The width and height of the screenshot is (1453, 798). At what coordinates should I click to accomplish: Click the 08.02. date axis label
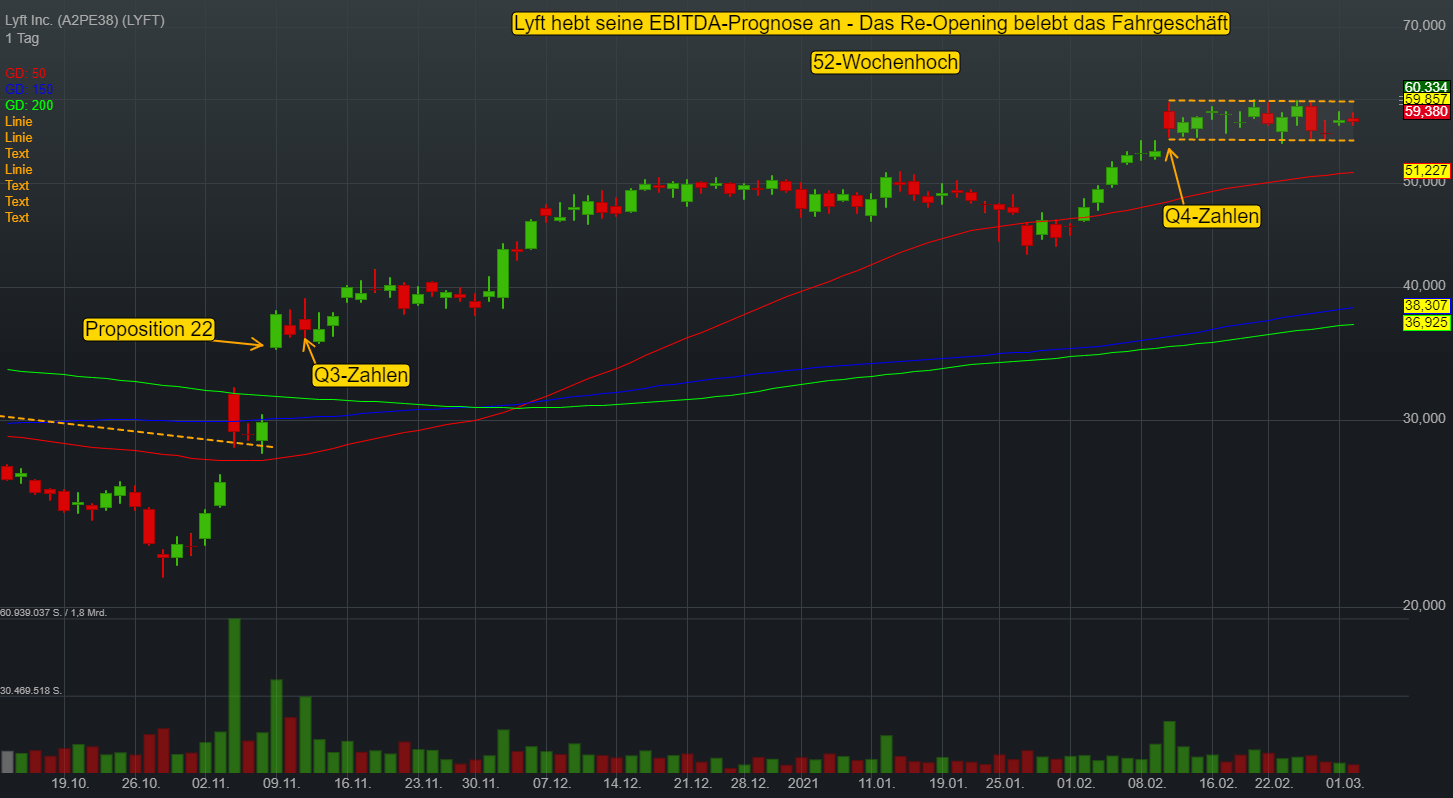tap(1146, 783)
